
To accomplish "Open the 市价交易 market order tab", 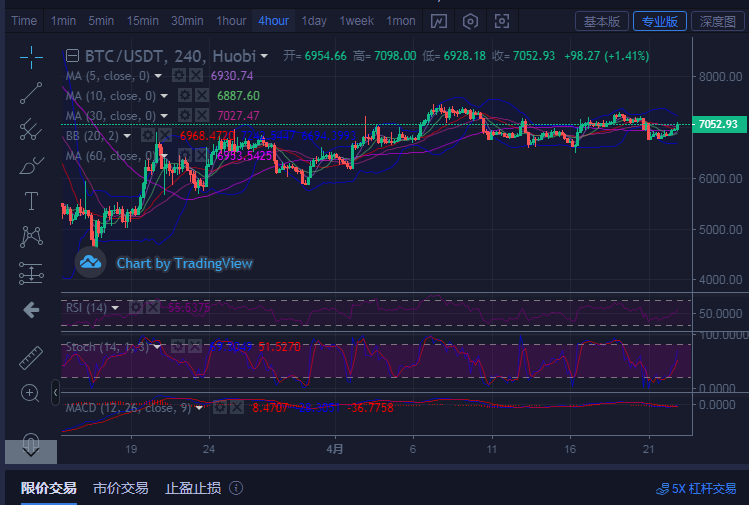I will pos(120,488).
